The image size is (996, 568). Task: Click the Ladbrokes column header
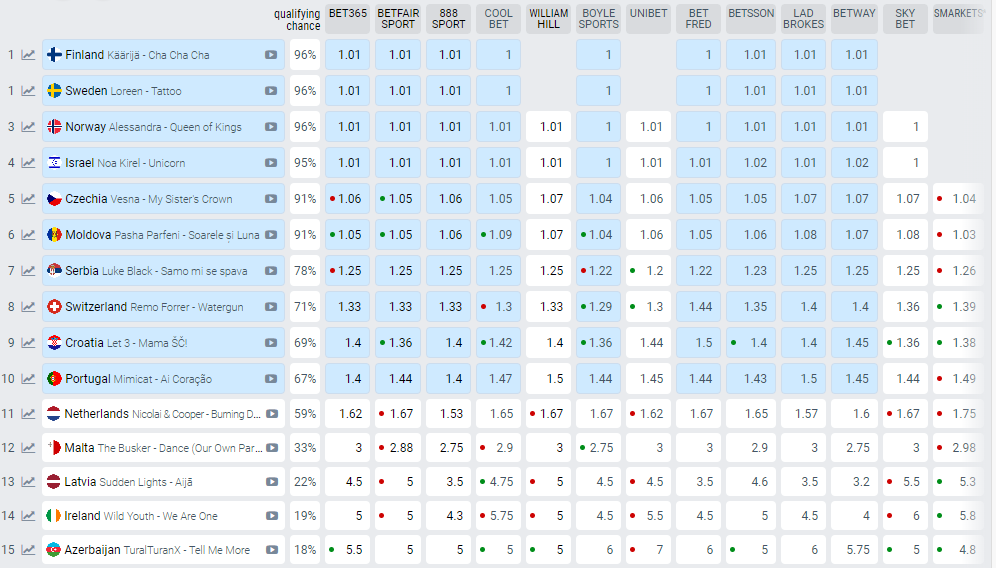pyautogui.click(x=803, y=19)
